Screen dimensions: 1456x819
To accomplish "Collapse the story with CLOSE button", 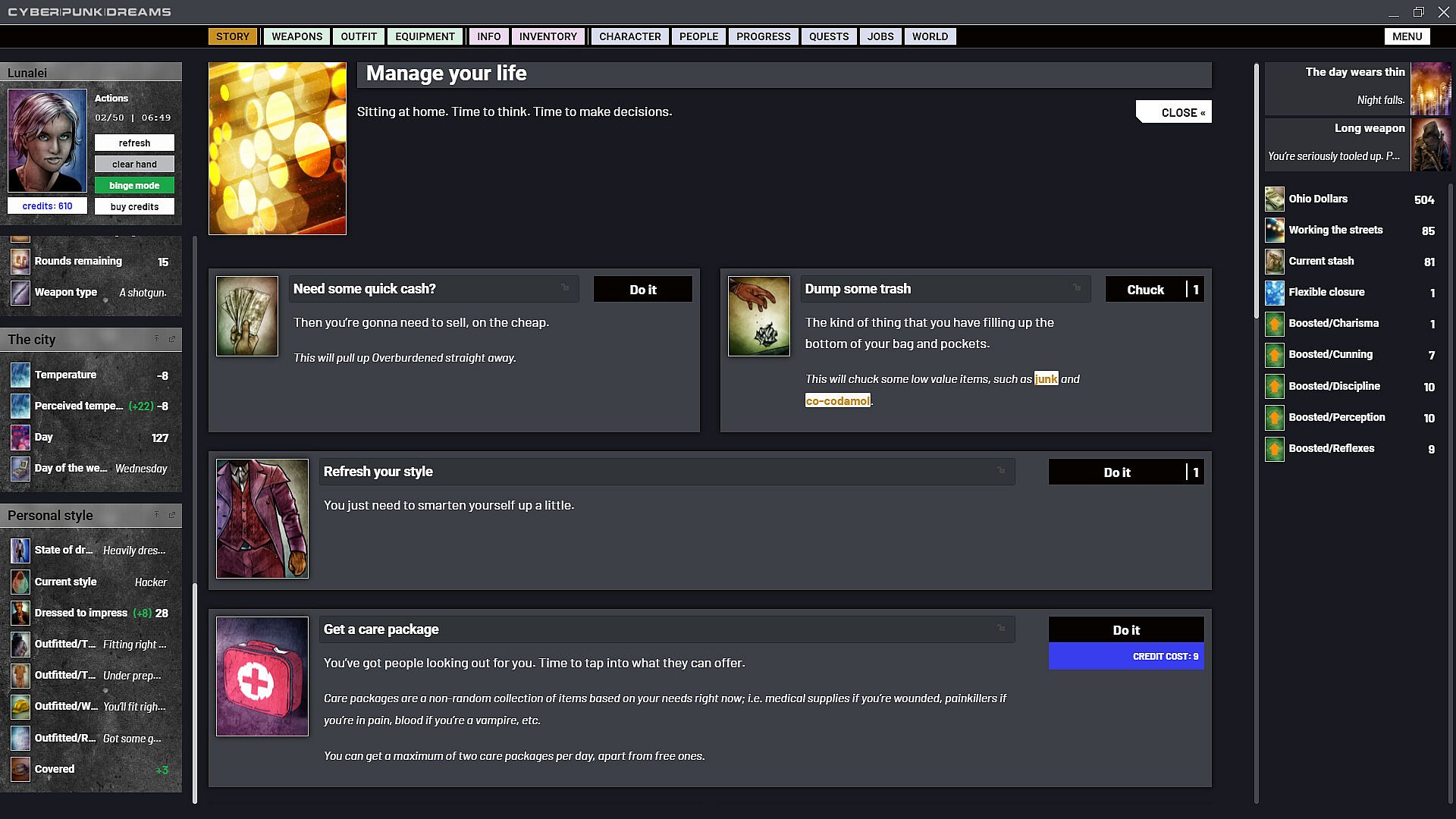I will (x=1174, y=112).
